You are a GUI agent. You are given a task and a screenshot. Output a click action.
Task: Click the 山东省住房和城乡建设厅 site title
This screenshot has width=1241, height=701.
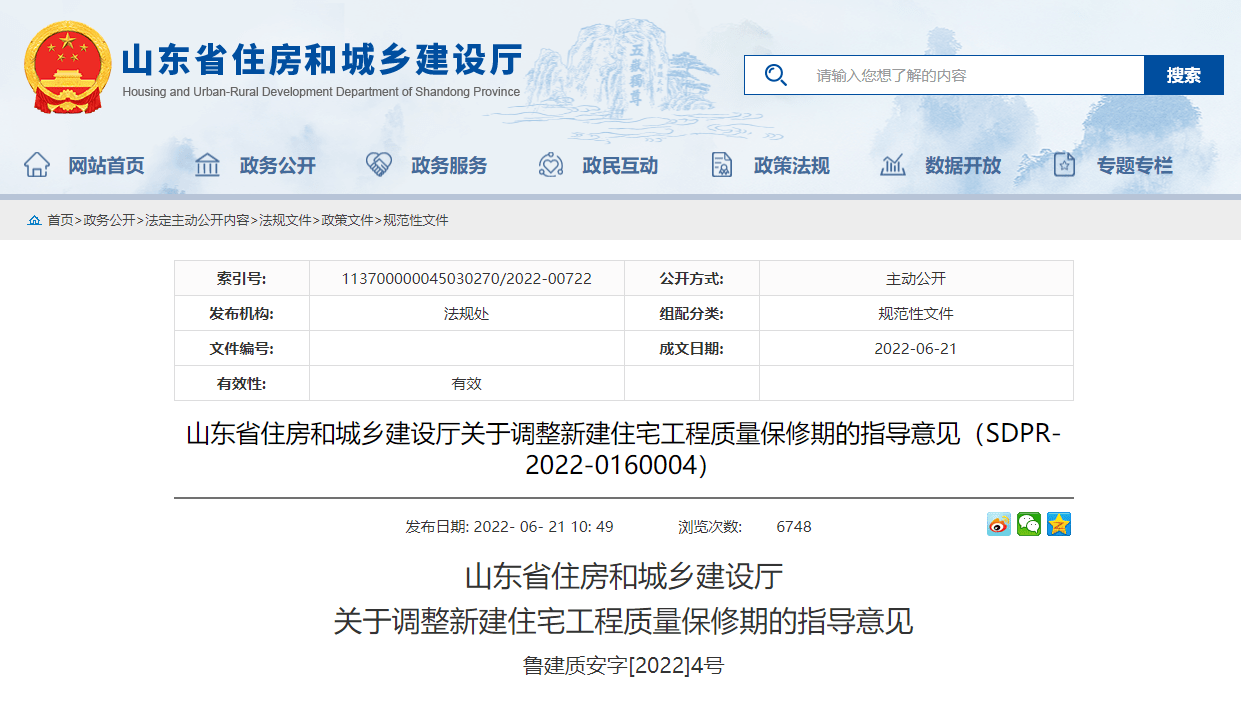322,59
